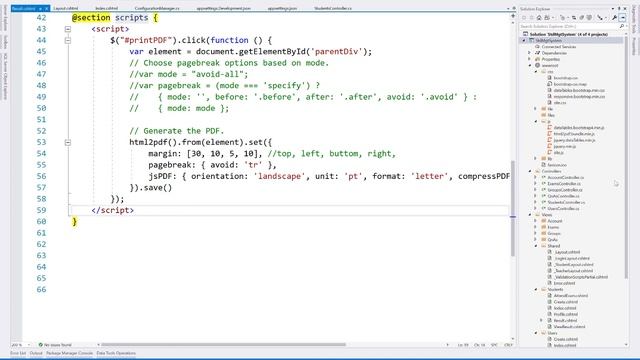Collapse the script tag outlining region
The width and height of the screenshot is (640, 360).
(x=68, y=29)
